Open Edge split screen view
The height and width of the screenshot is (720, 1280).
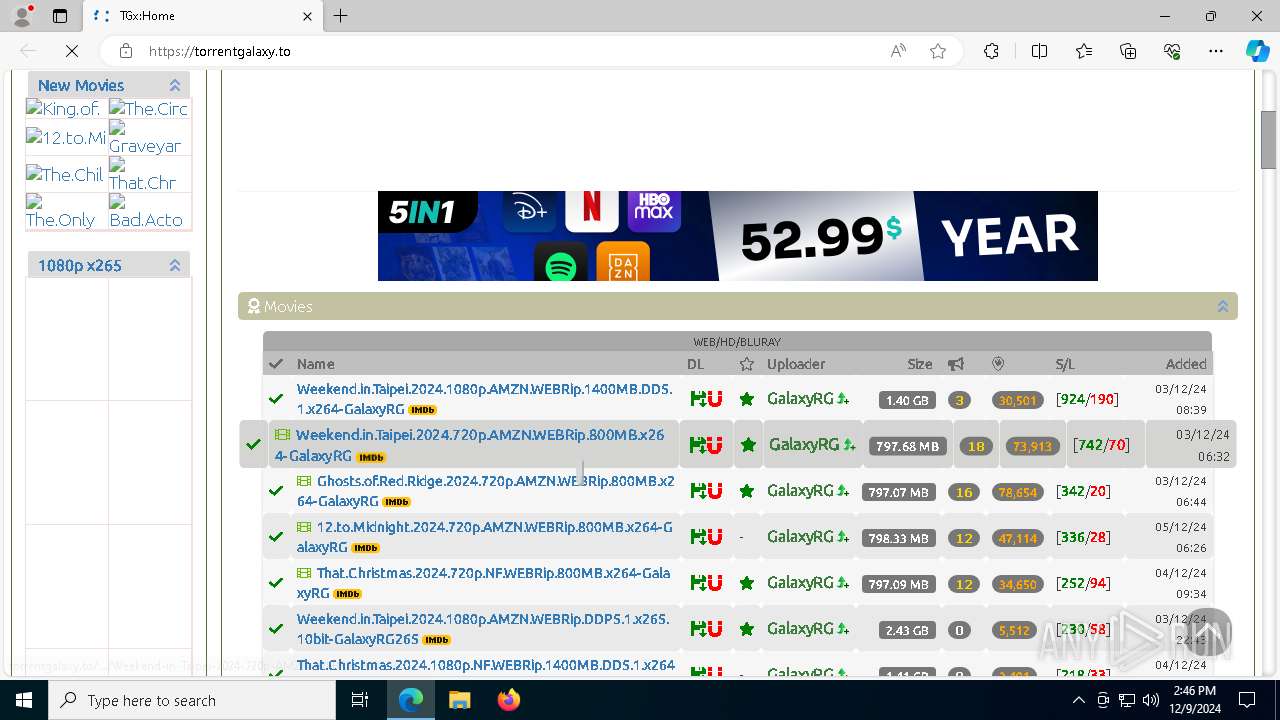pos(1039,51)
